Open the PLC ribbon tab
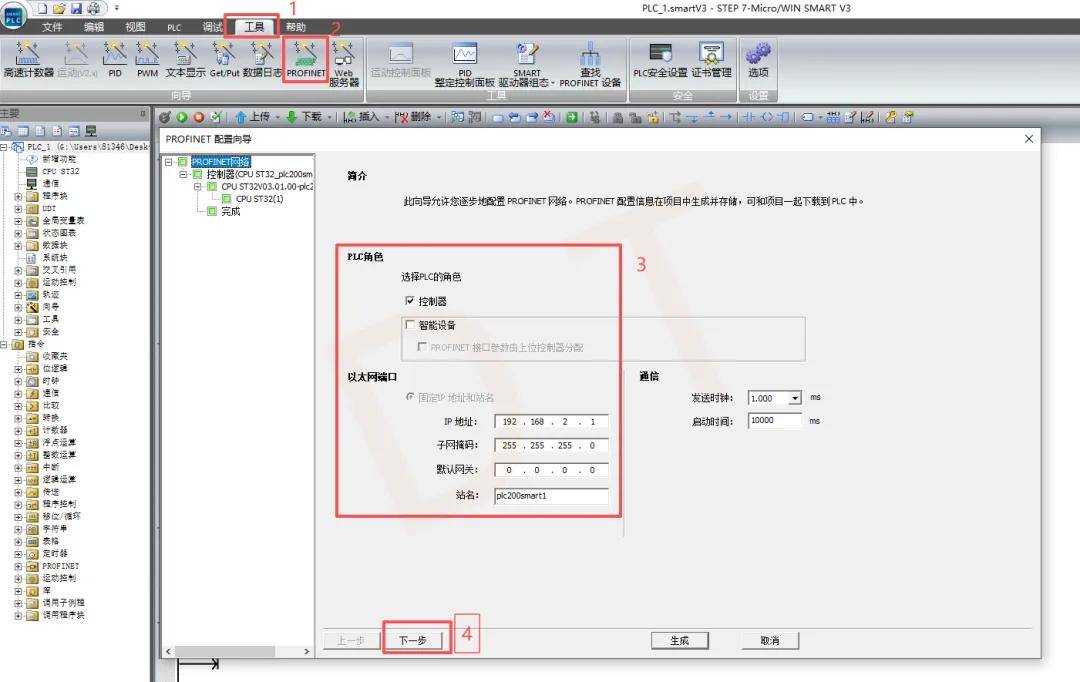1080x682 pixels. point(174,27)
